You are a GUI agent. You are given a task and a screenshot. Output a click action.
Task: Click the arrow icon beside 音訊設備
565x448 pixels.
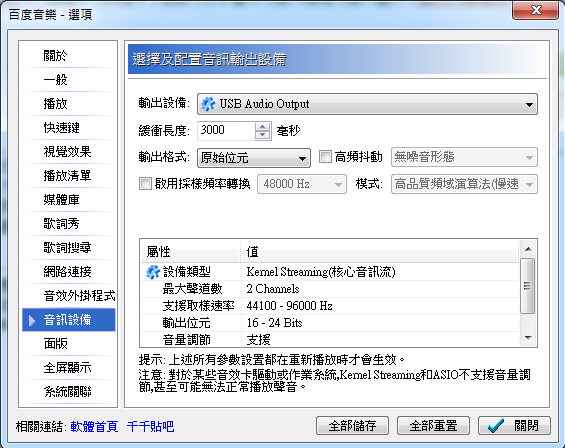[32, 320]
